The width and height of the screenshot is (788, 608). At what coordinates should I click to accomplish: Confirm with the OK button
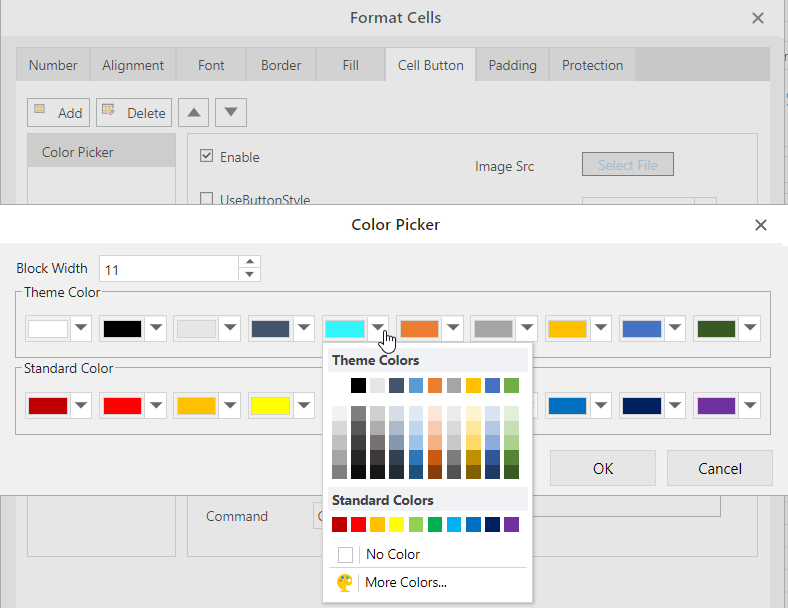point(602,468)
